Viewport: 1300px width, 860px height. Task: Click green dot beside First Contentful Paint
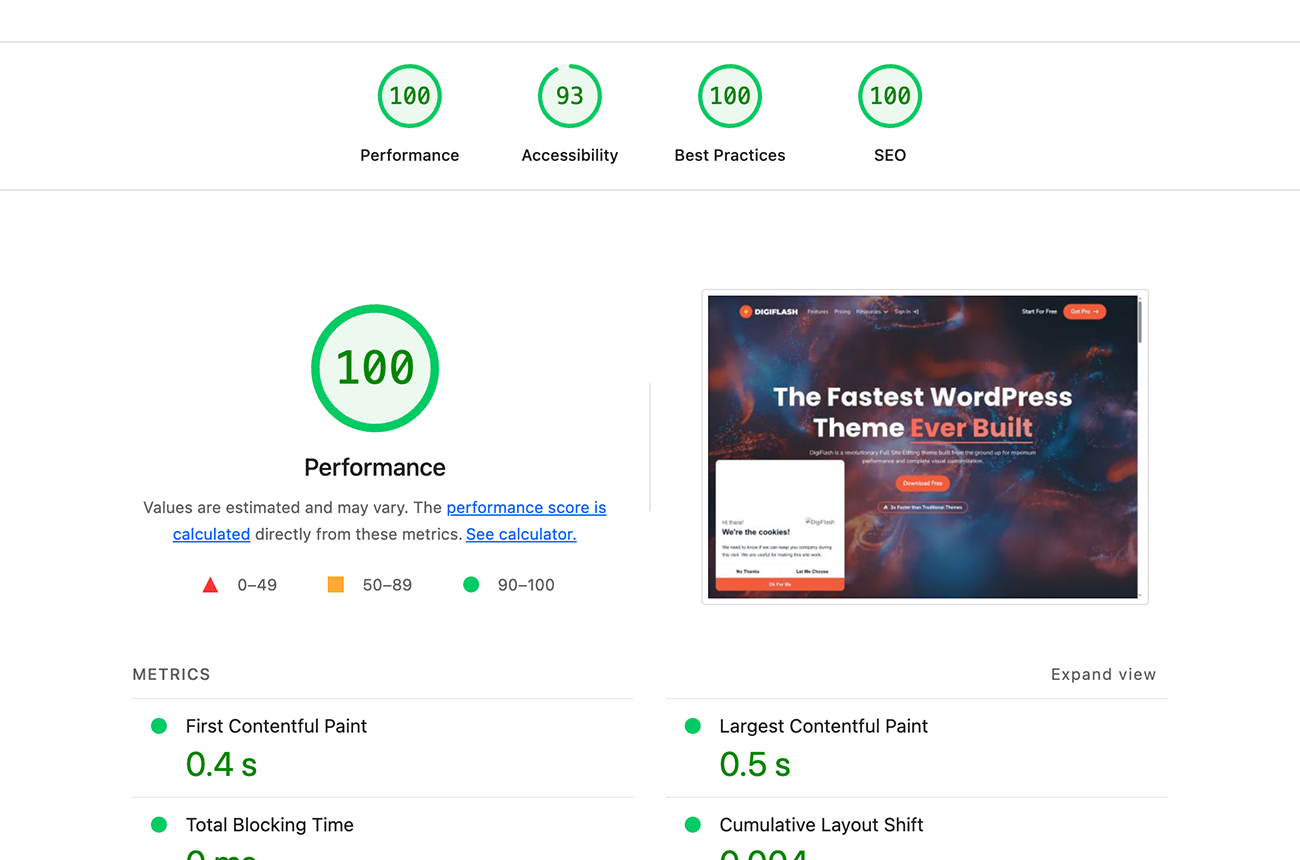(159, 726)
